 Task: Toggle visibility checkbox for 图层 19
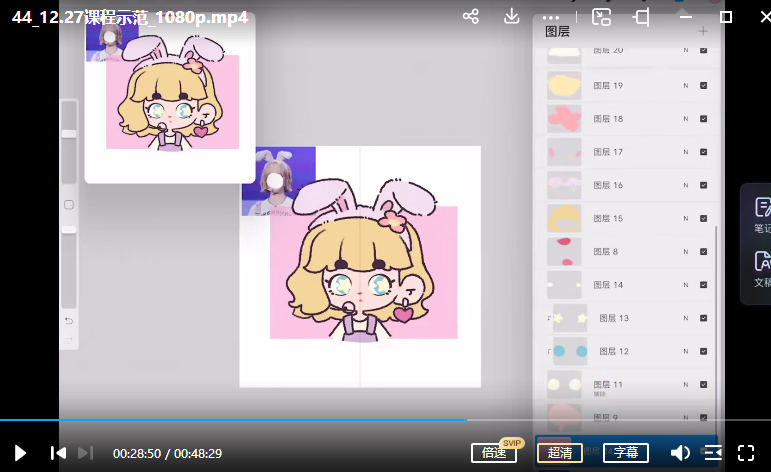click(704, 86)
